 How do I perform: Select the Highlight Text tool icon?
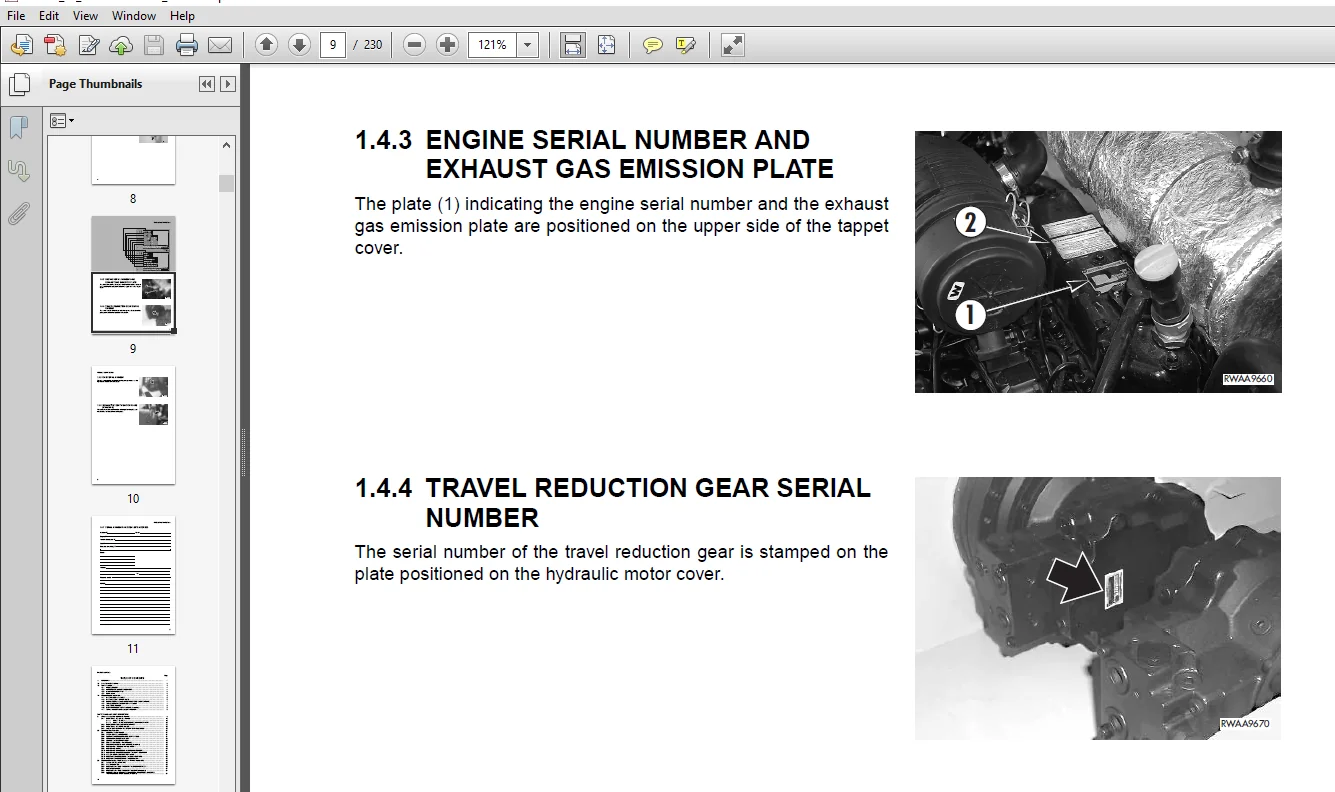tap(686, 45)
